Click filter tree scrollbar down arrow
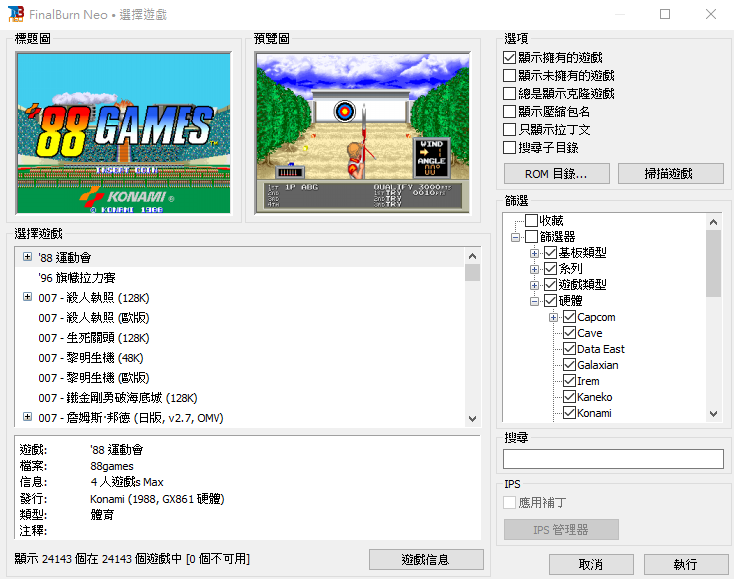 713,414
